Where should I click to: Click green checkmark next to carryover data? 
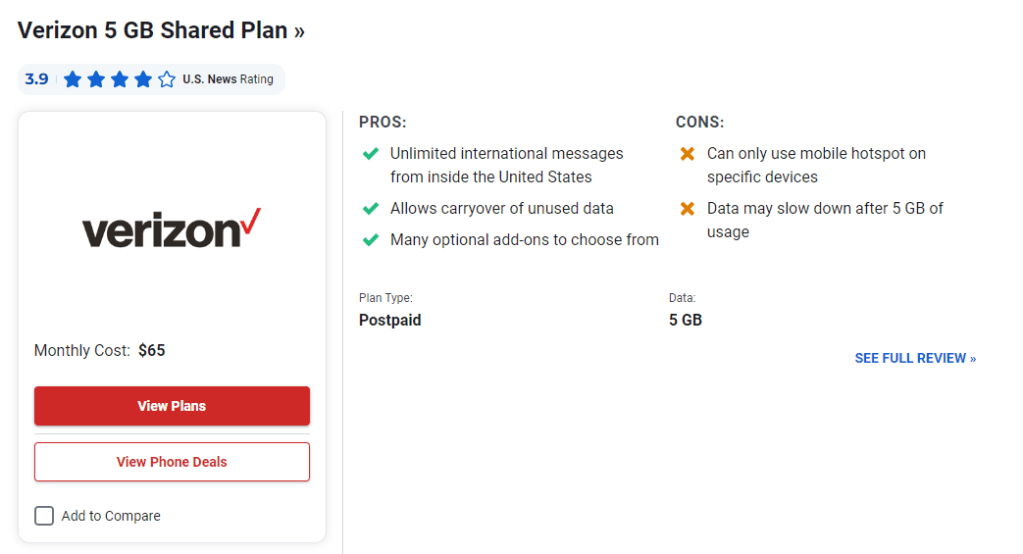(371, 209)
